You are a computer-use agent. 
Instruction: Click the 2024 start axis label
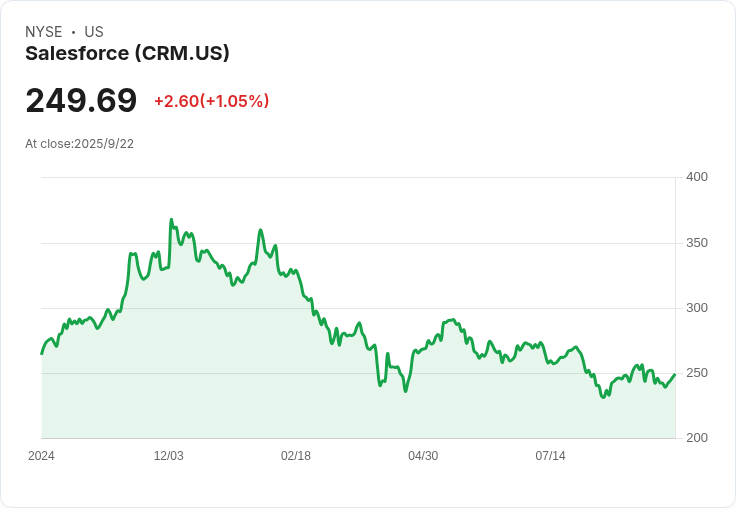[x=41, y=456]
